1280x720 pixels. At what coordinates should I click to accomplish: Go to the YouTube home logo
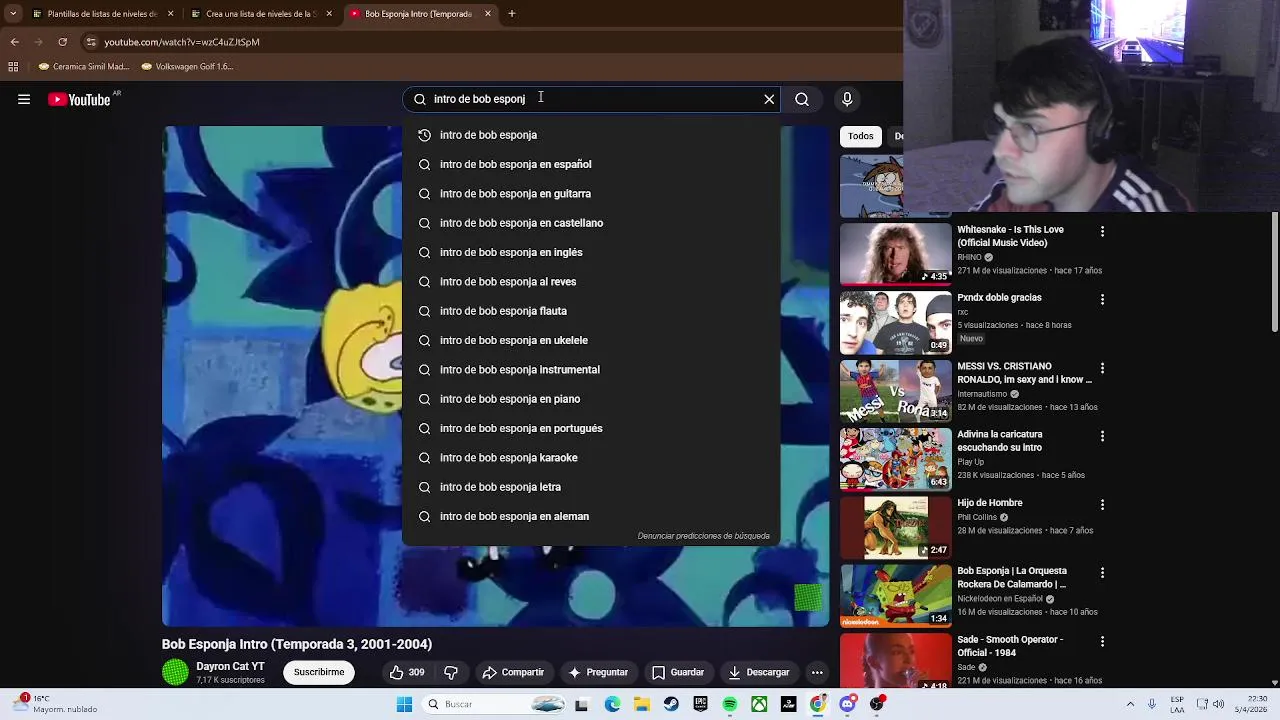tap(79, 99)
